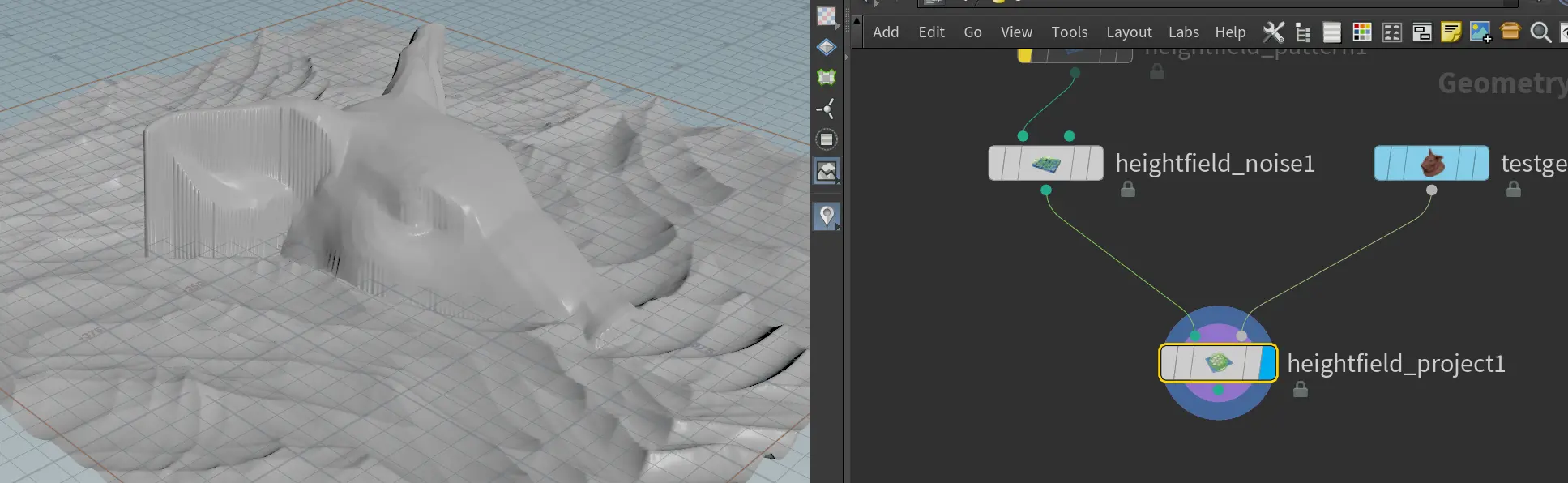Open the wrench tool icon in network toolbar
The image size is (1568, 483).
[x=1273, y=32]
